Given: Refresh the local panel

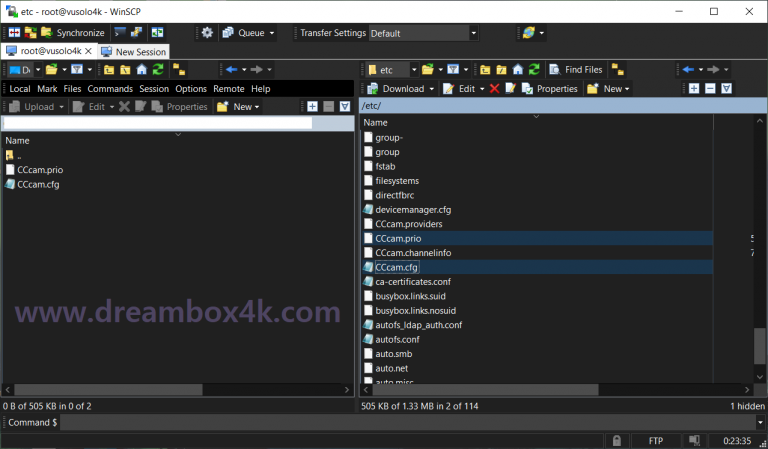Looking at the screenshot, I should coord(158,70).
